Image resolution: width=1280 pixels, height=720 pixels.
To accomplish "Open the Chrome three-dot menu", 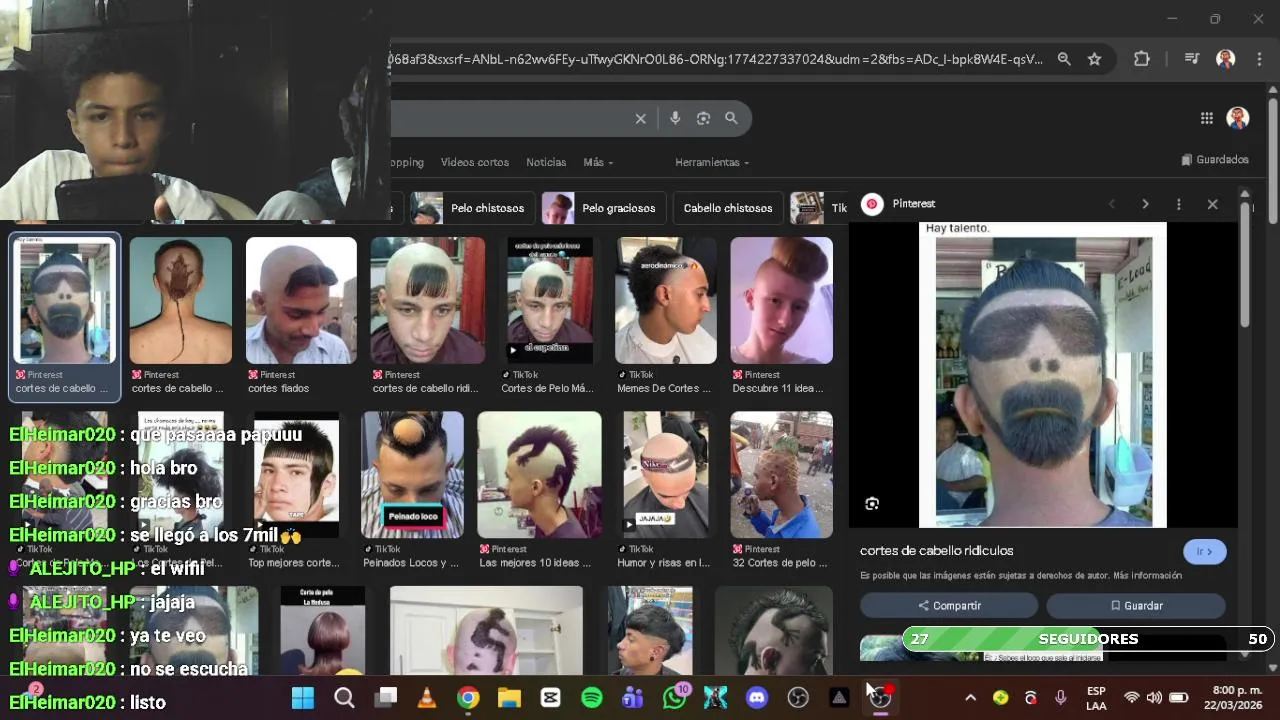I will click(x=1257, y=59).
